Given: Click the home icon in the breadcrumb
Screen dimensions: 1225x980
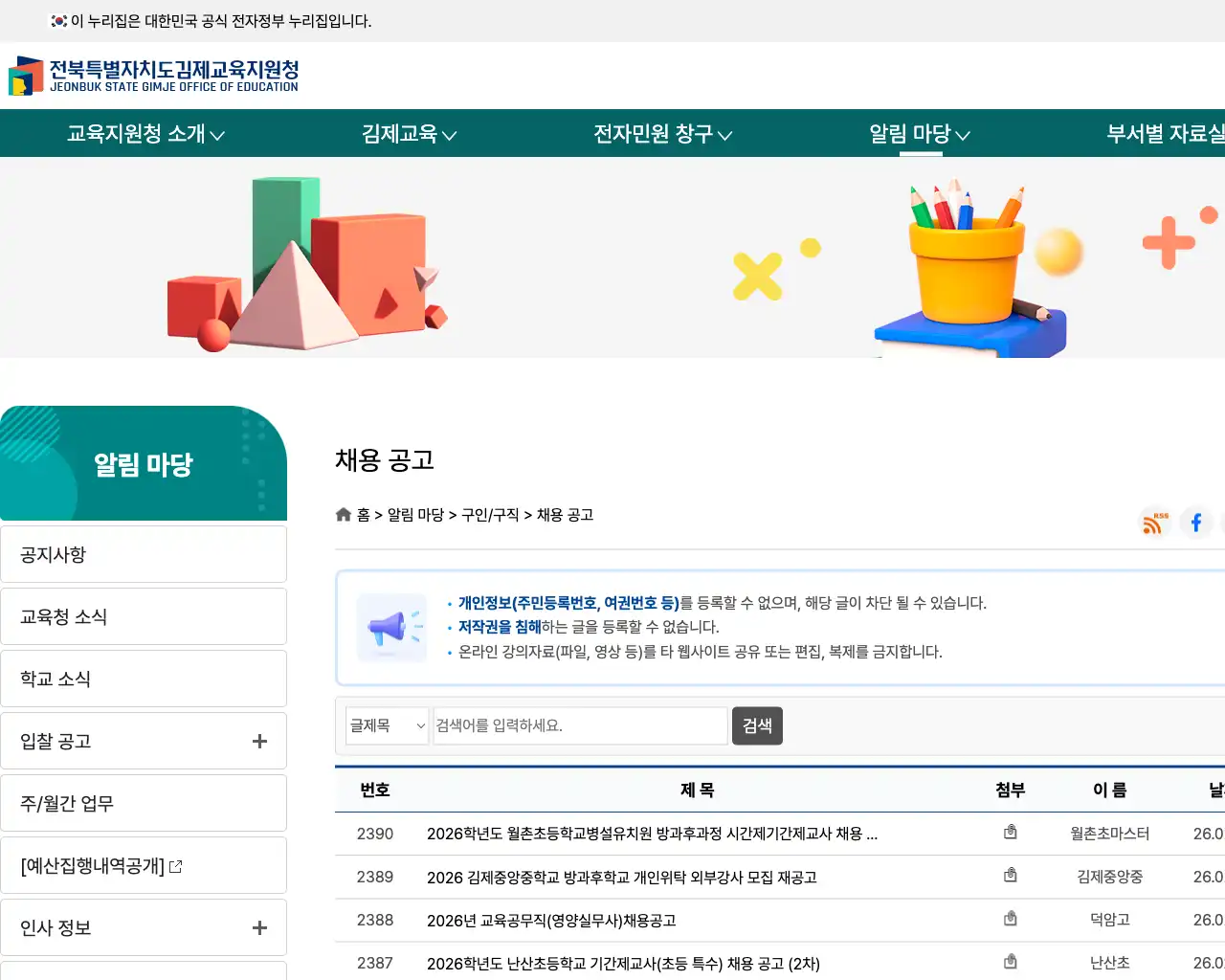Looking at the screenshot, I should click(x=343, y=514).
